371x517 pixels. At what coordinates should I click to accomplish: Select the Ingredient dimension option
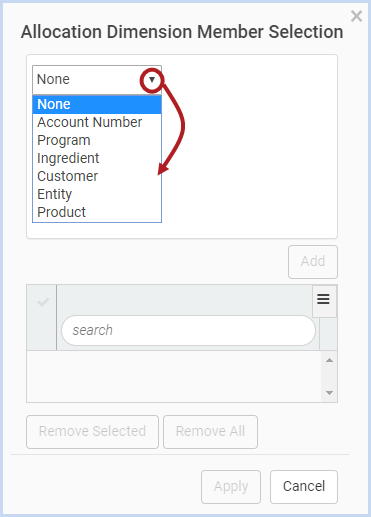(97, 158)
